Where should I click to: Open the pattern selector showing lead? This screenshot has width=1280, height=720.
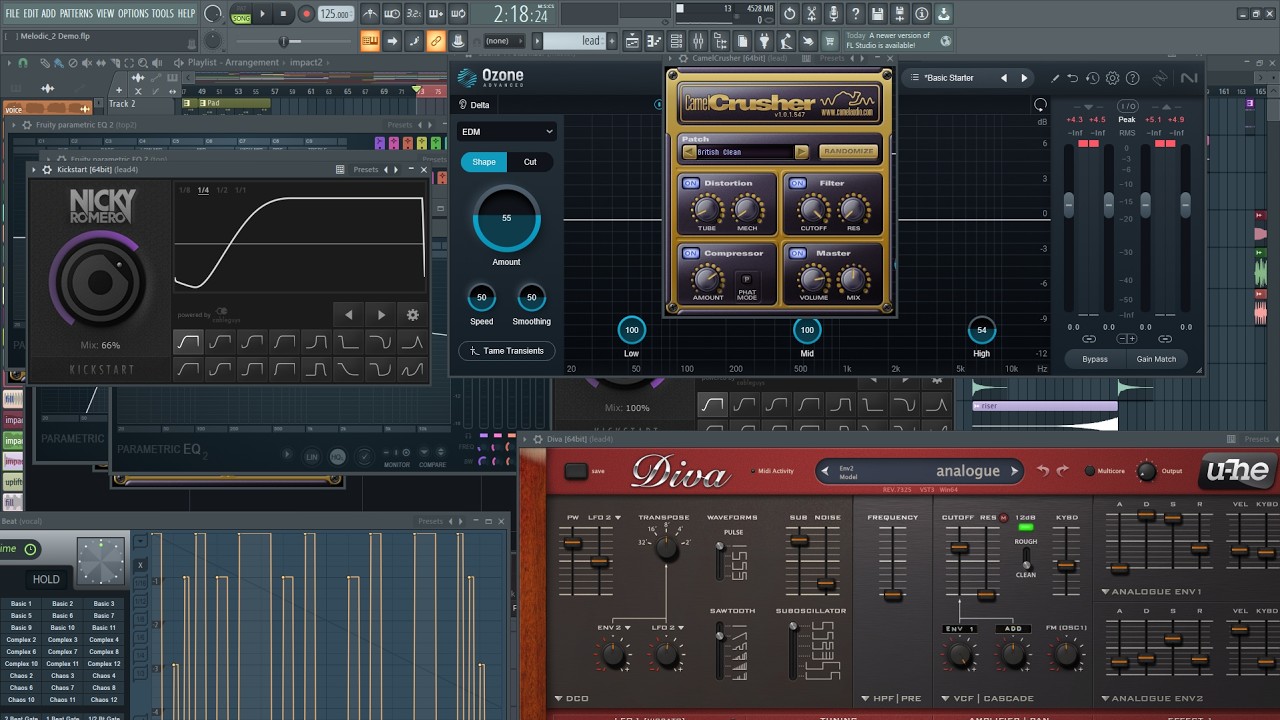click(x=574, y=41)
